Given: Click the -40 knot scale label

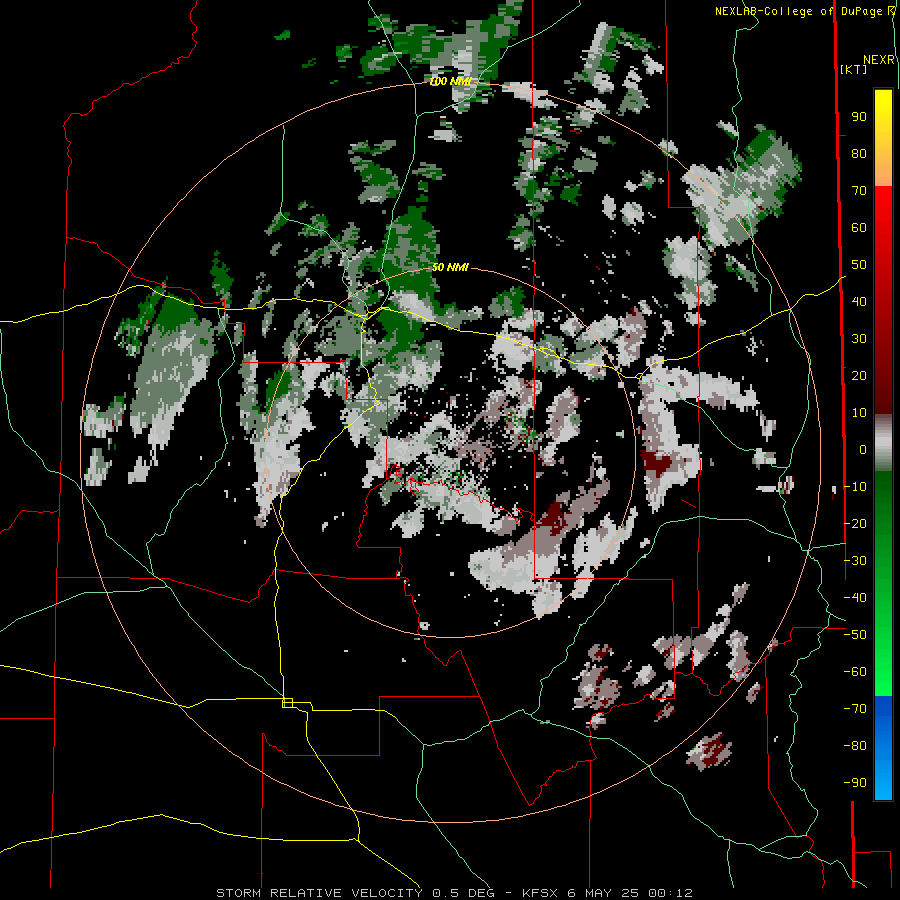Looking at the screenshot, I should pyautogui.click(x=855, y=598).
